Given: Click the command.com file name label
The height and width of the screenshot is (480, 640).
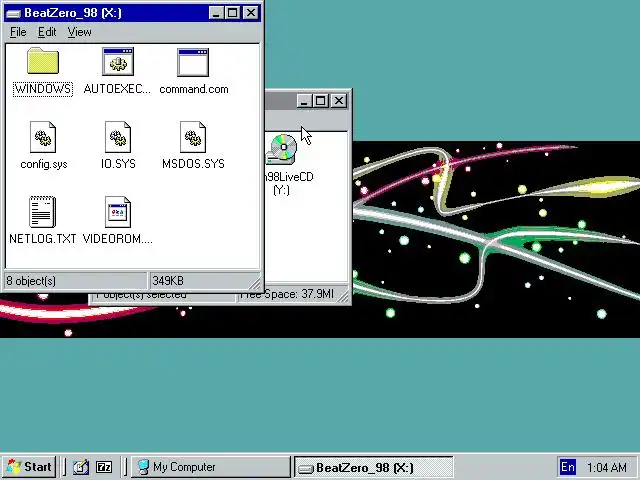Looking at the screenshot, I should tap(194, 89).
